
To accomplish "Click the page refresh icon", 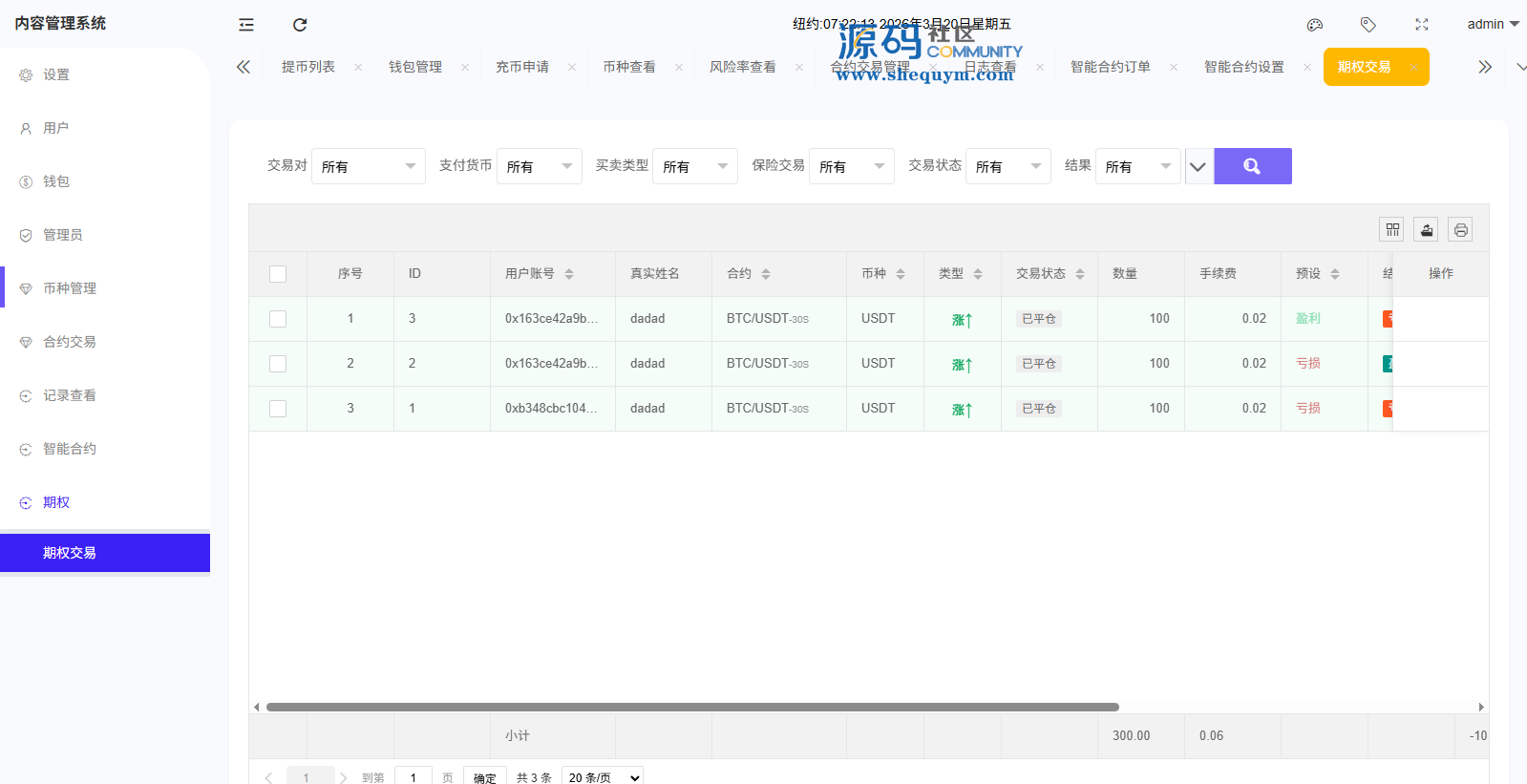I will pyautogui.click(x=300, y=25).
